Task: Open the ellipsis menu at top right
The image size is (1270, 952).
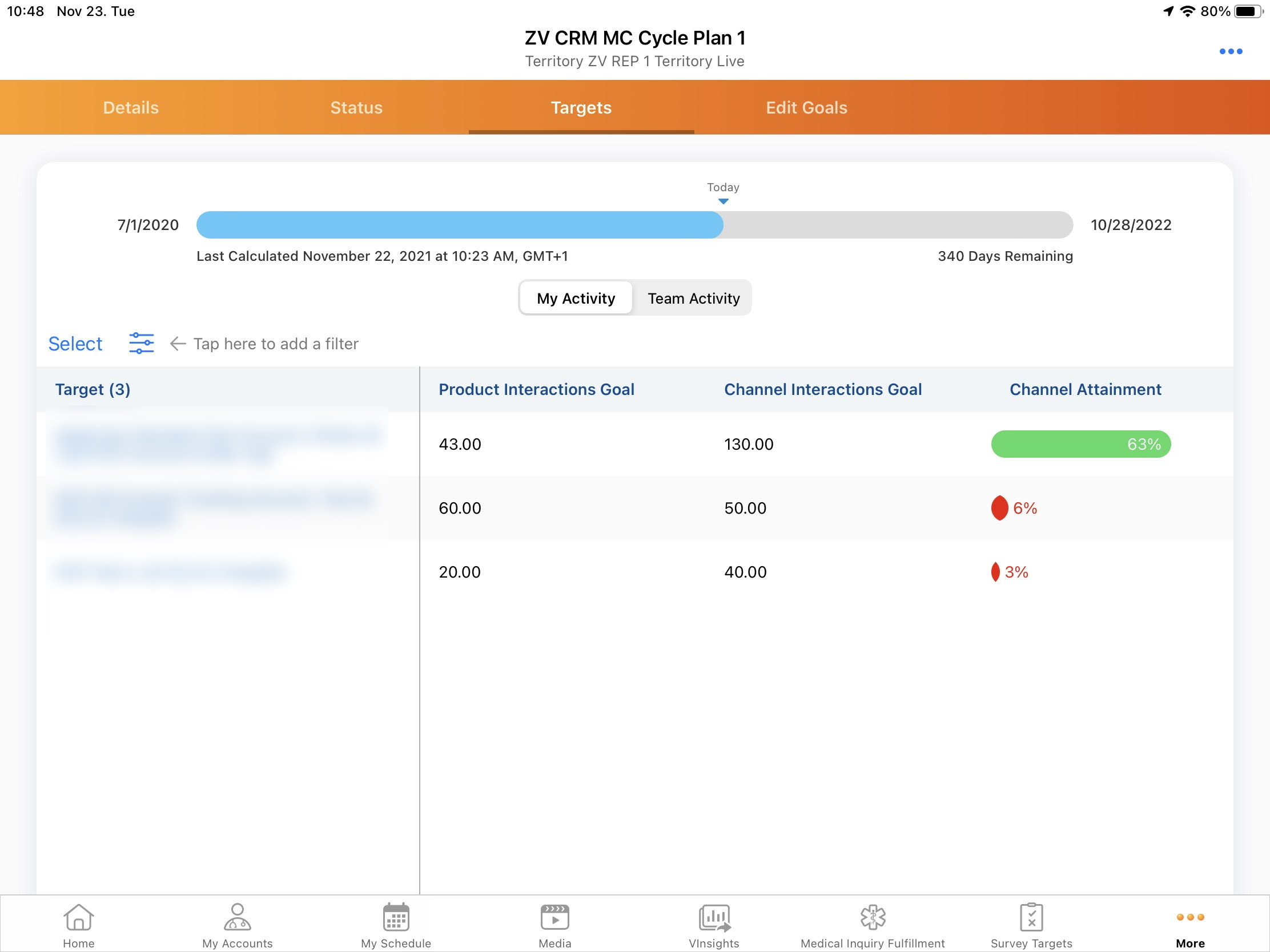Action: coord(1231,51)
